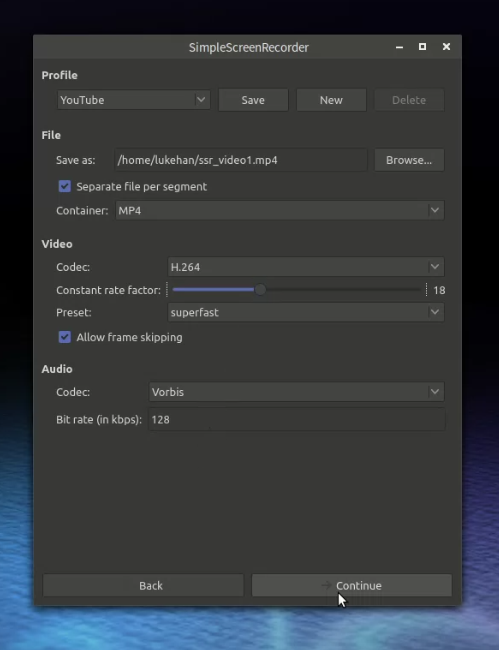This screenshot has width=499, height=650.
Task: Toggle Allow frame skipping checkbox
Action: [x=65, y=337]
